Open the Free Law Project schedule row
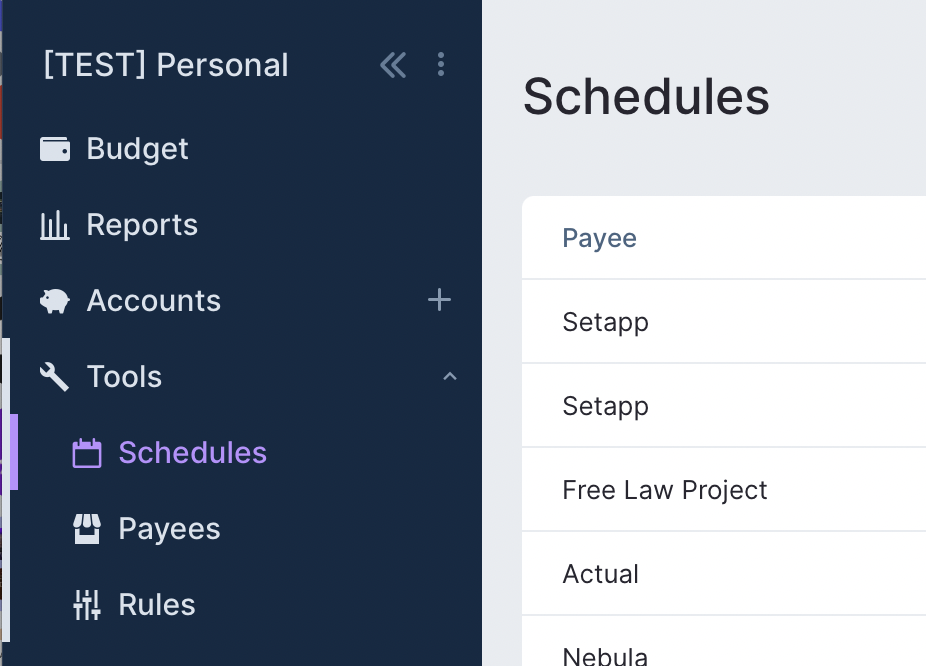The image size is (926, 666). click(x=665, y=490)
